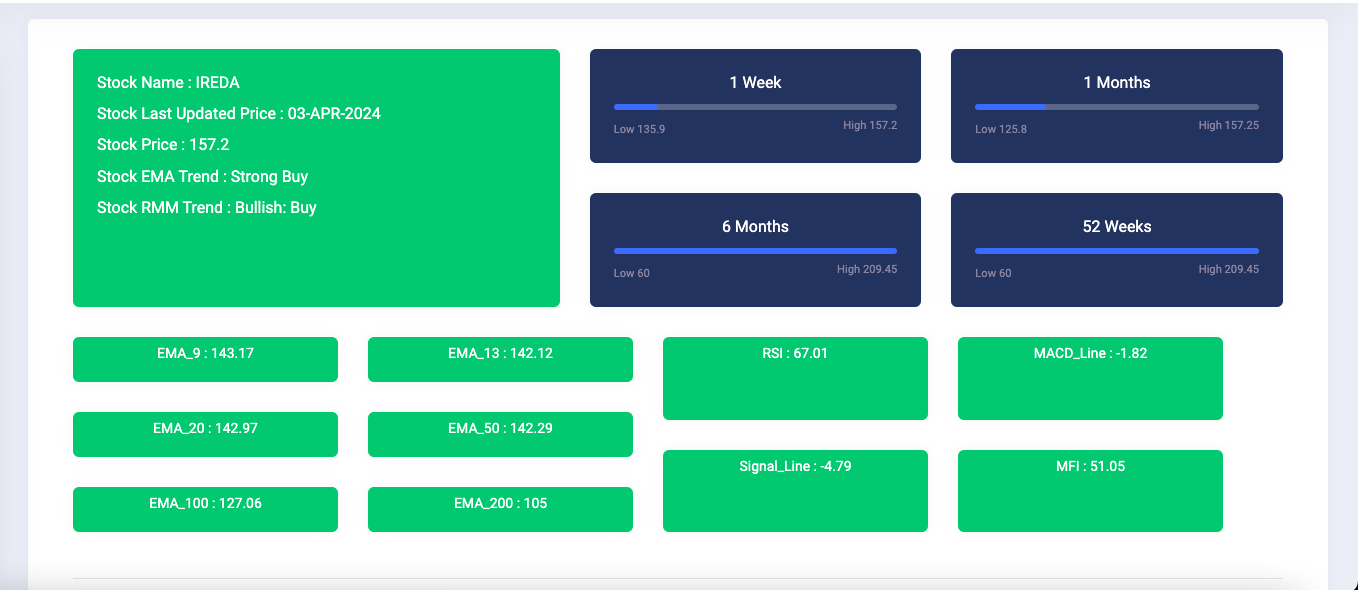Select the 1 Months card title

point(1117,82)
